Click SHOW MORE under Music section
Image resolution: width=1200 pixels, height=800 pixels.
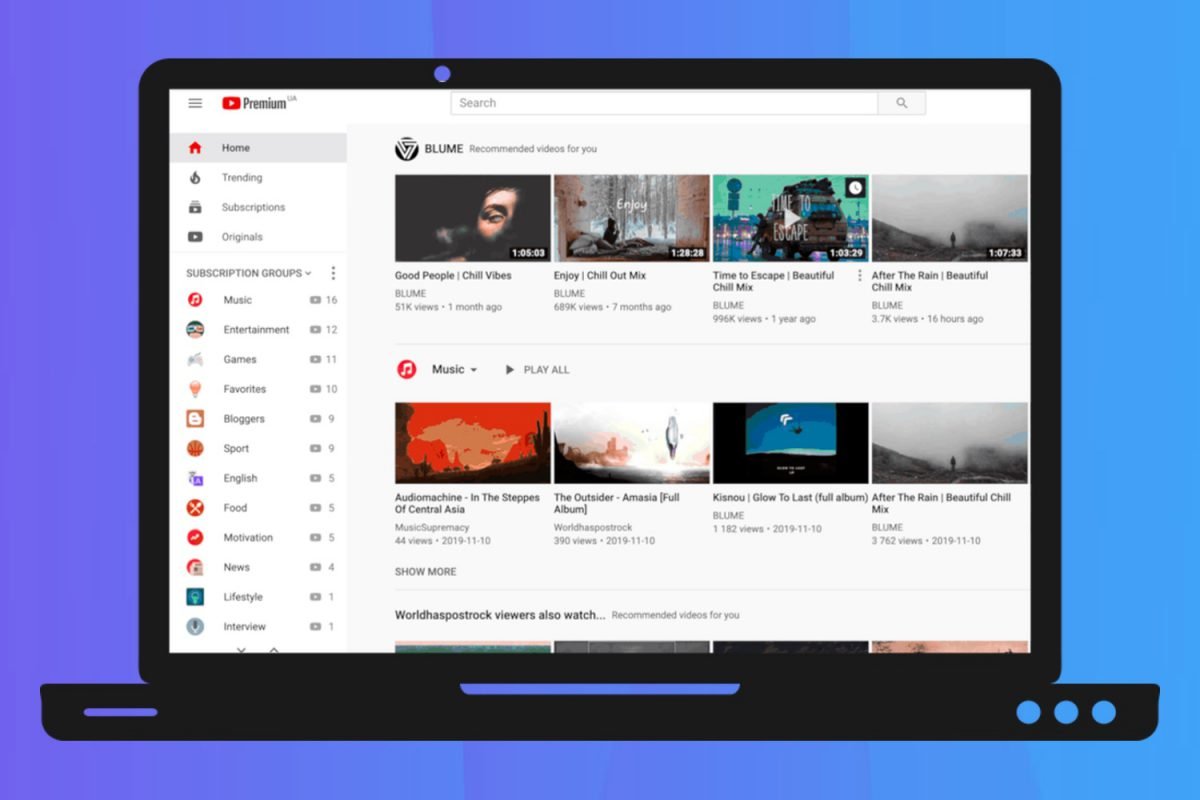[x=425, y=572]
